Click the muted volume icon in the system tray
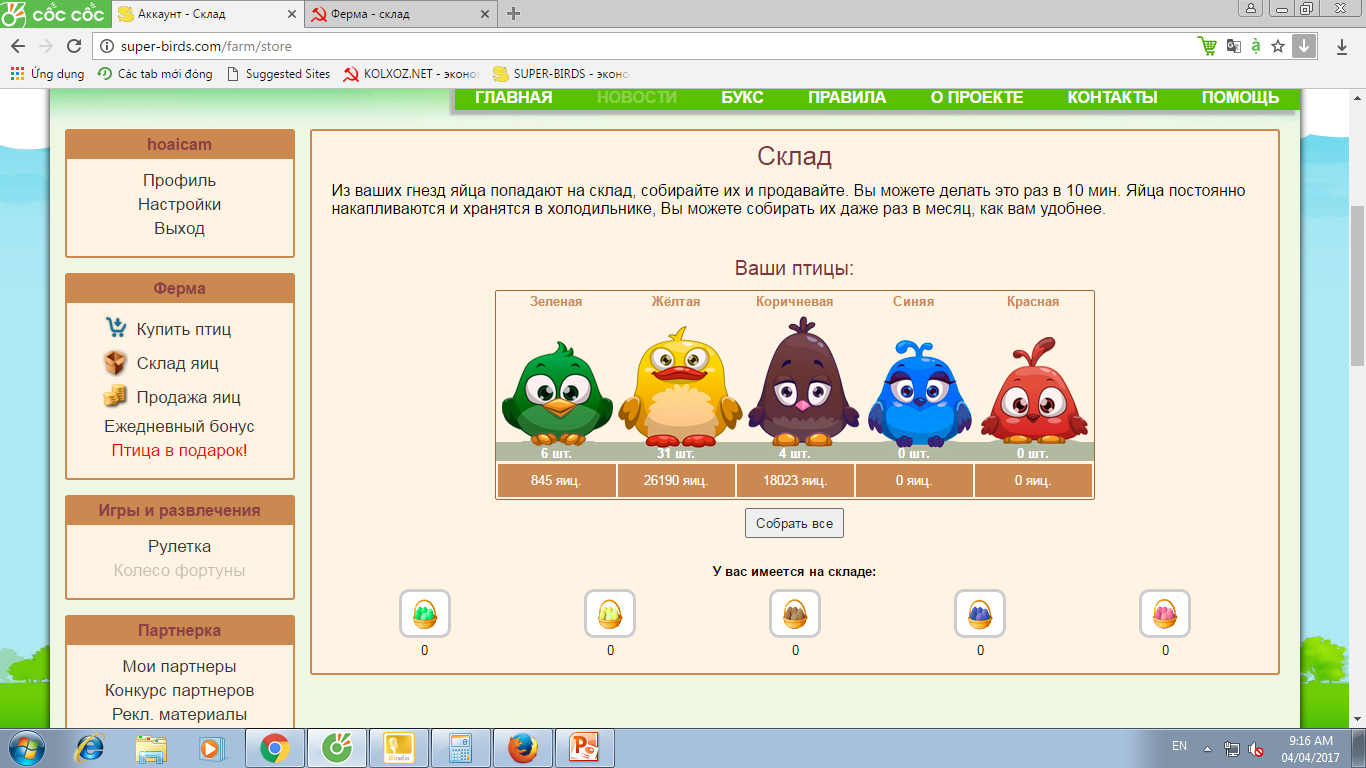This screenshot has height=768, width=1366. click(1257, 749)
